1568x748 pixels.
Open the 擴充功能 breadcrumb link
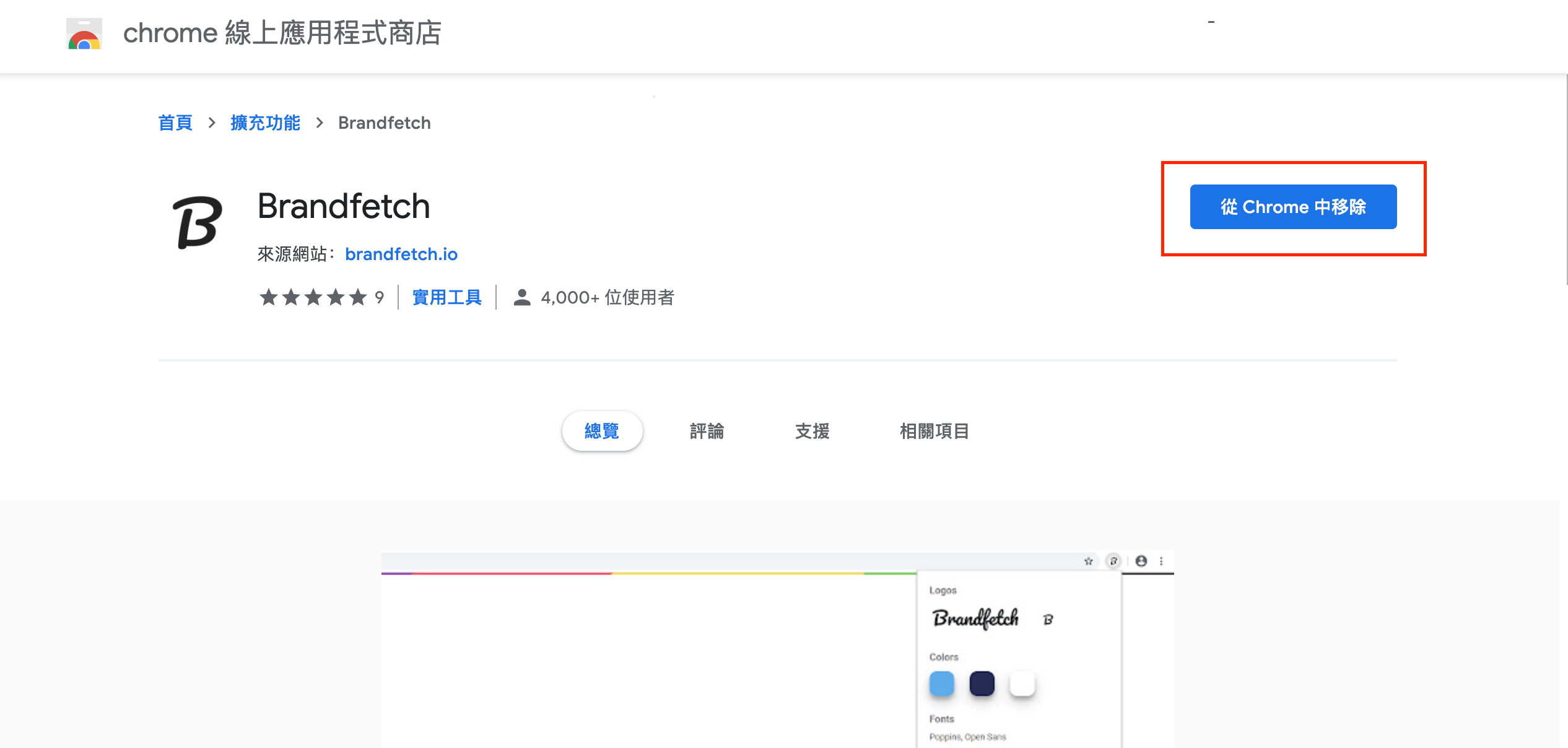265,123
